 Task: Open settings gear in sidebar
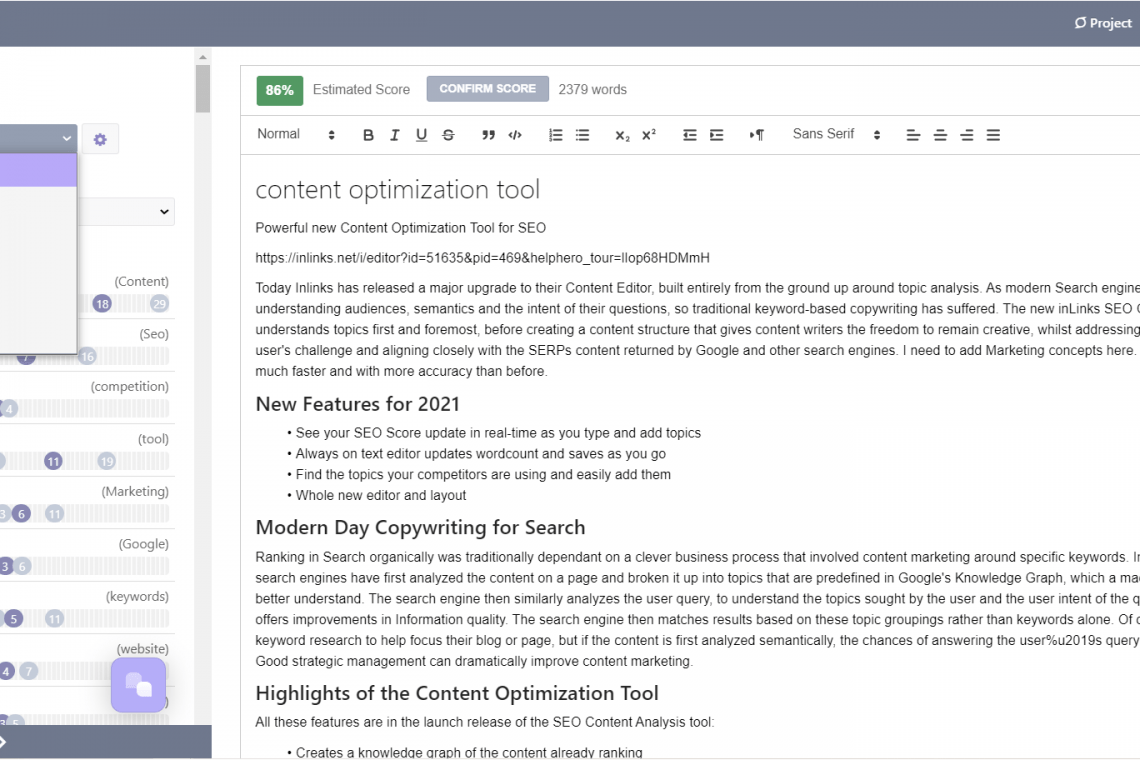[x=100, y=139]
